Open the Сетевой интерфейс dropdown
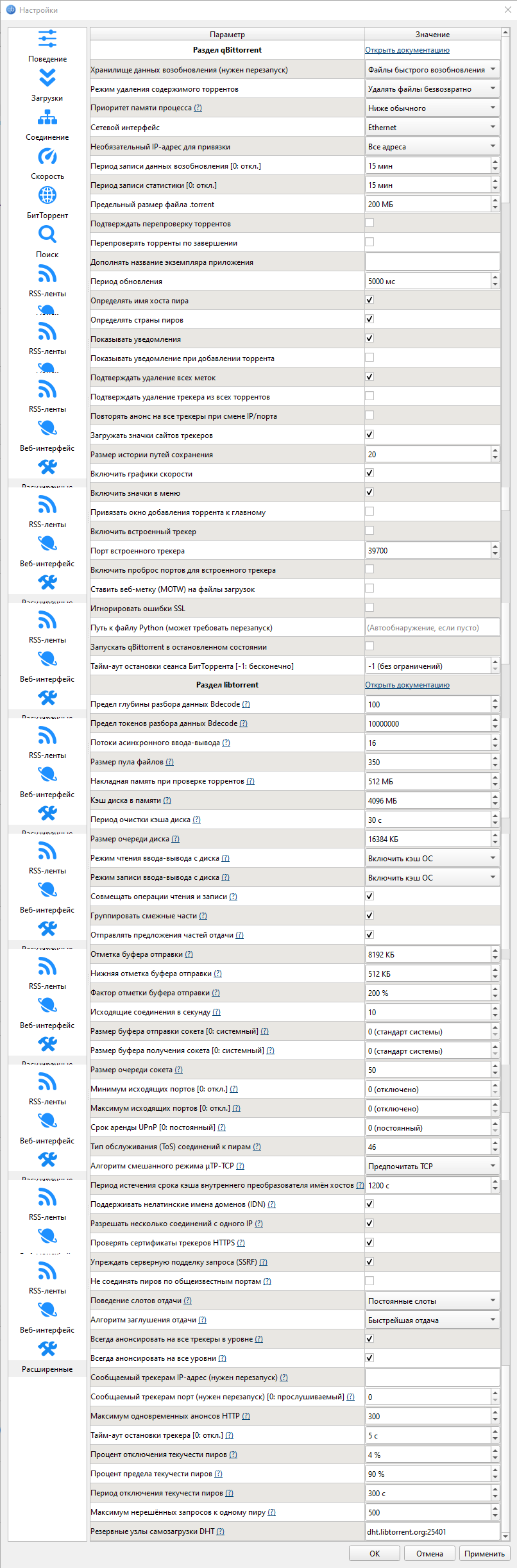 (x=432, y=128)
